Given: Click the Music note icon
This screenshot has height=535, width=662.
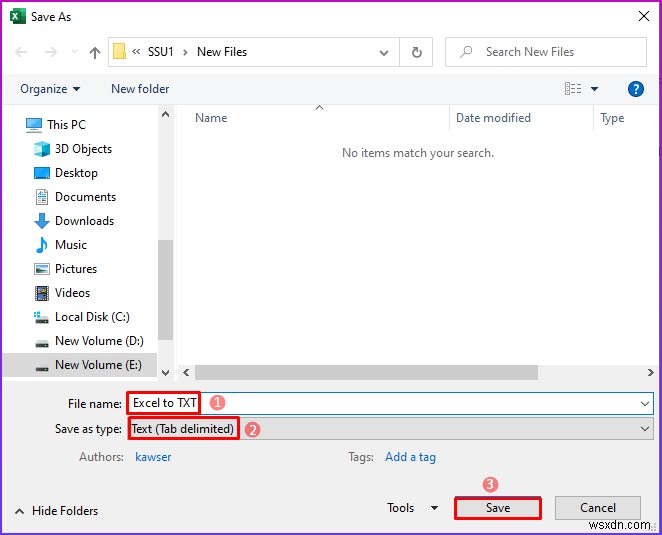Looking at the screenshot, I should point(41,245).
